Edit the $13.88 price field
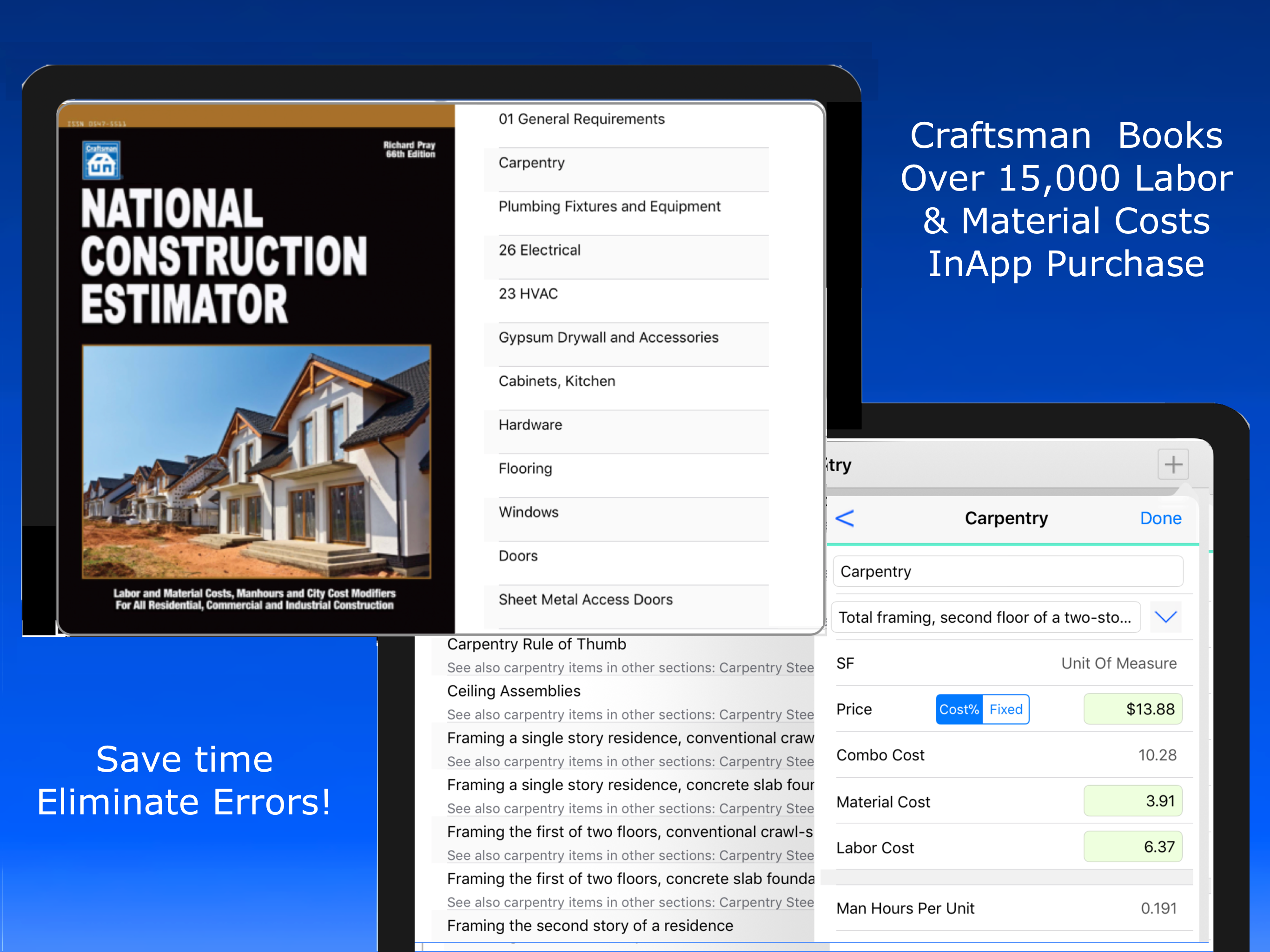This screenshot has height=952, width=1270. [1133, 709]
